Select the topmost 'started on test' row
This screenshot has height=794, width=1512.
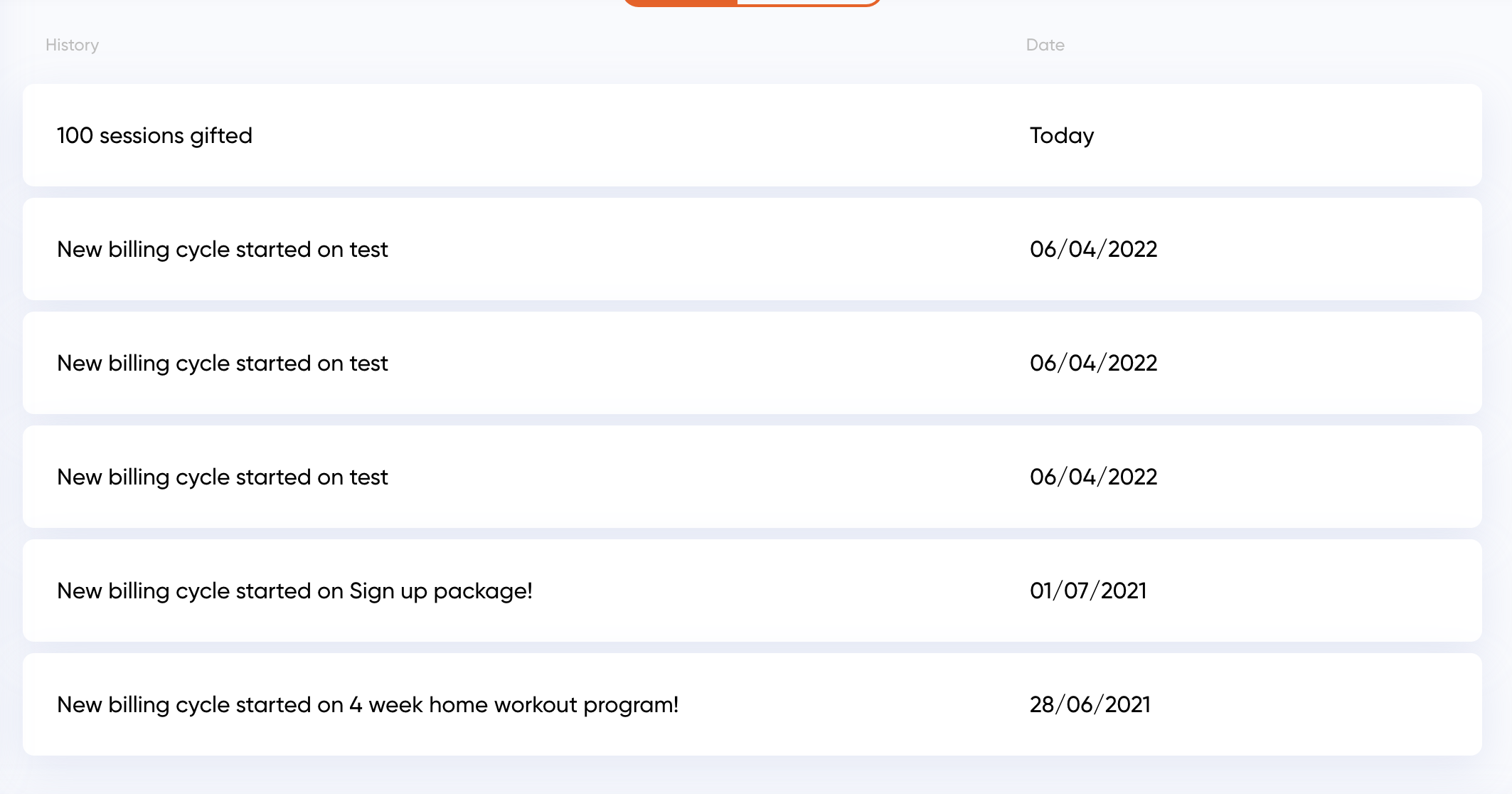point(752,249)
